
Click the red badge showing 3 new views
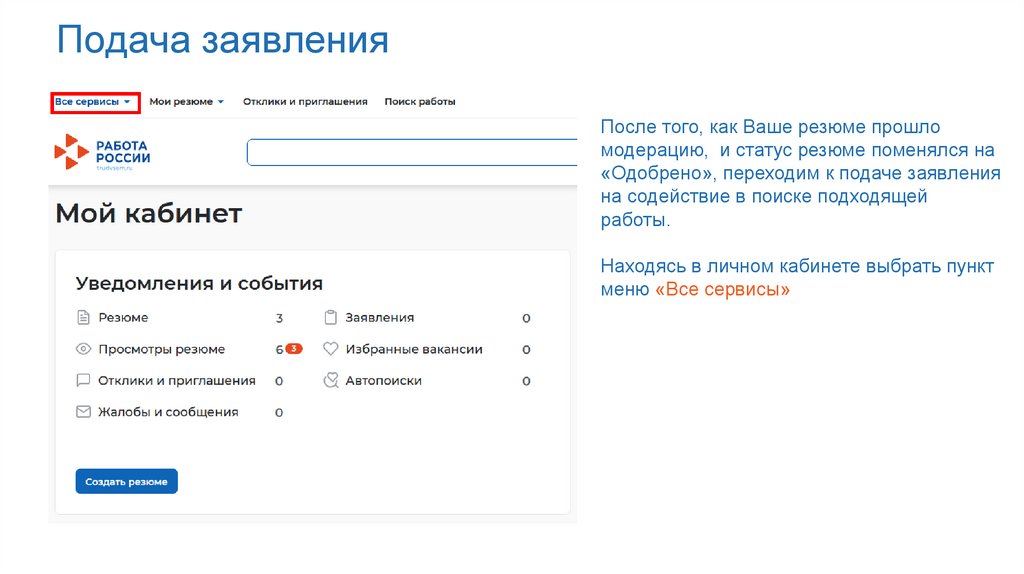(x=294, y=349)
